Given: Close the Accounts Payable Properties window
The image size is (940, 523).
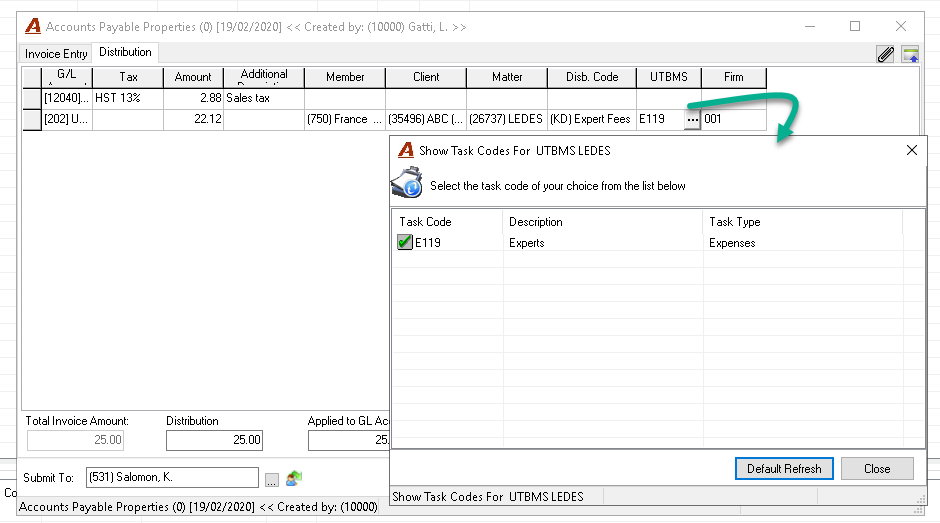Looking at the screenshot, I should [x=900, y=26].
